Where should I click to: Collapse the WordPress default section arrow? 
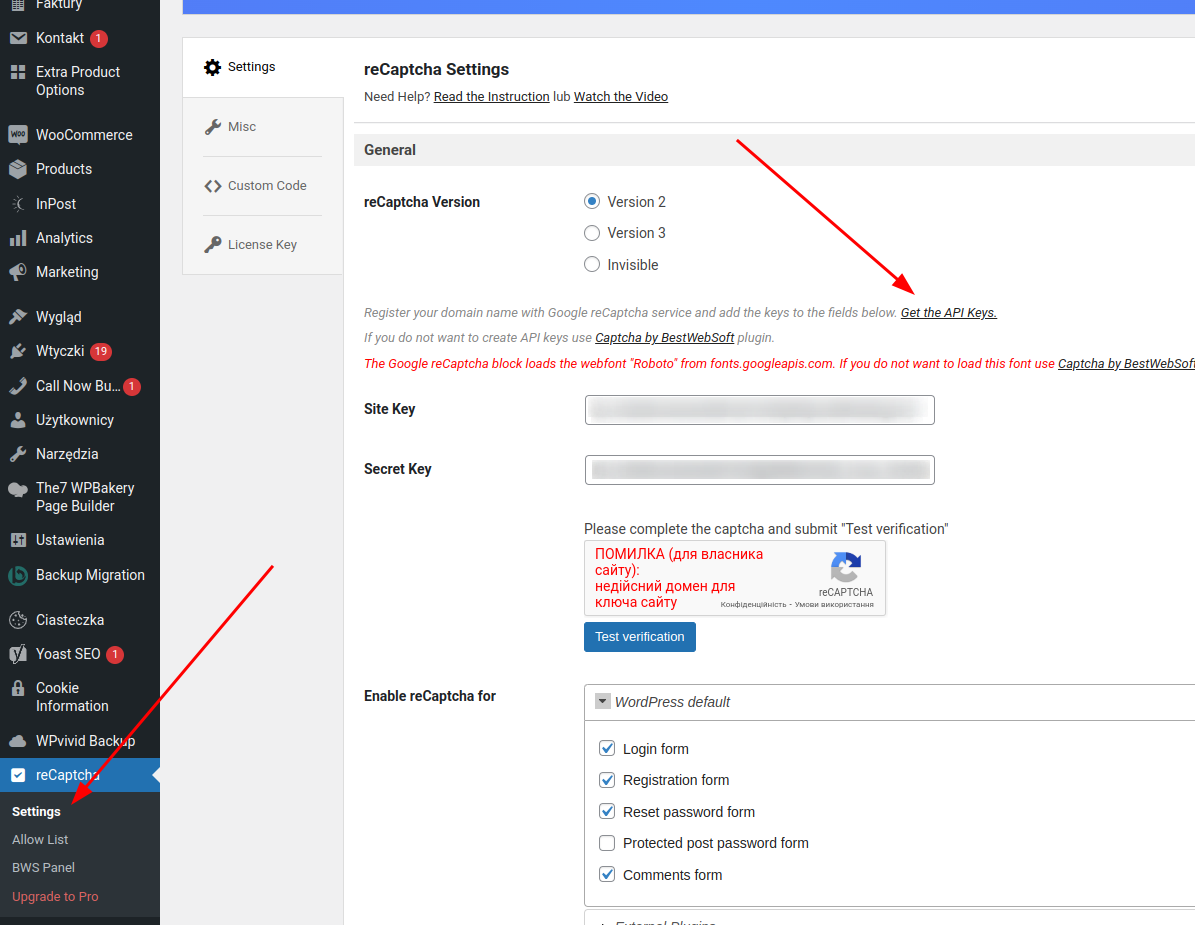coord(603,701)
